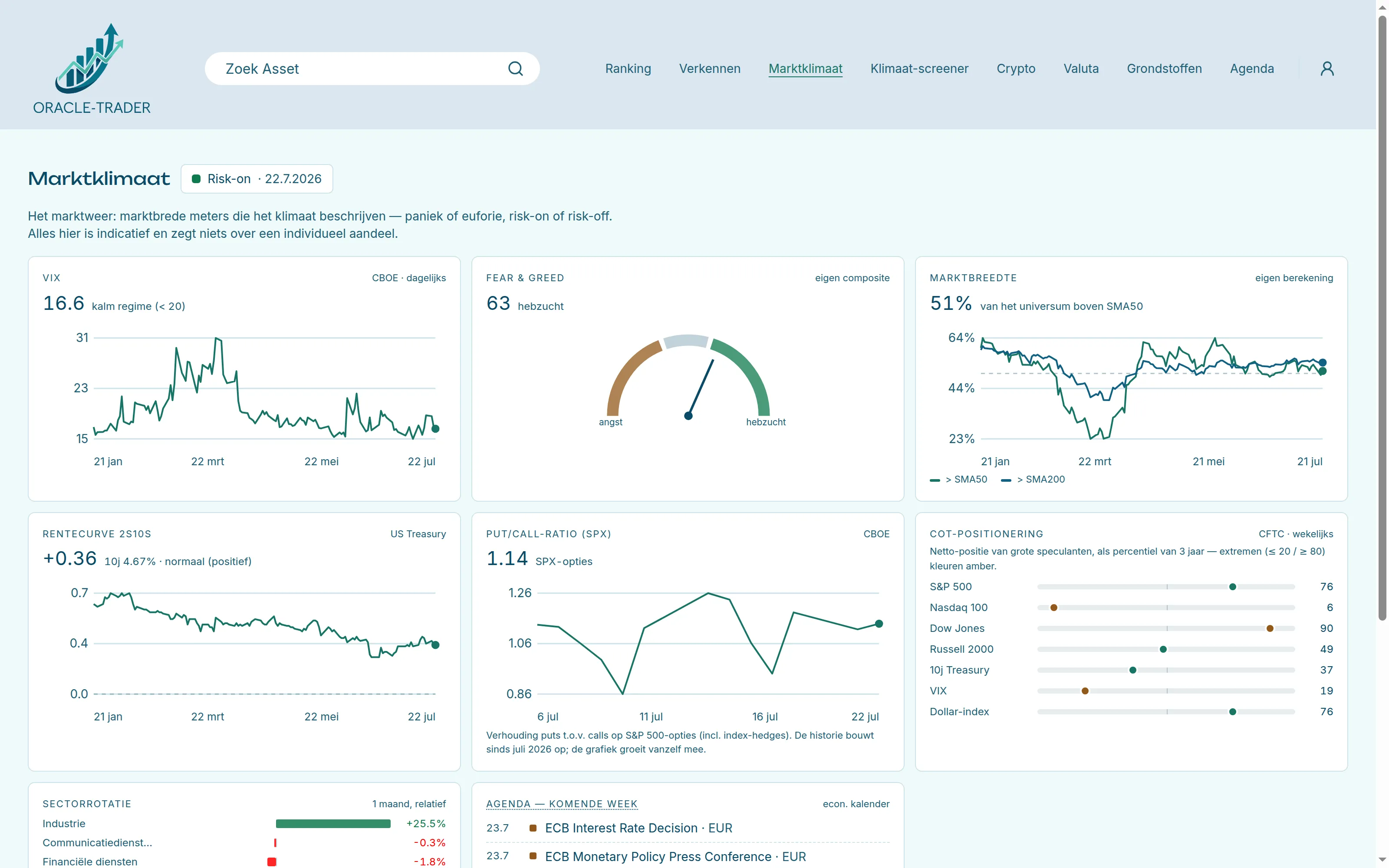Image resolution: width=1389 pixels, height=868 pixels.
Task: Click the search magnifier icon
Action: (515, 69)
